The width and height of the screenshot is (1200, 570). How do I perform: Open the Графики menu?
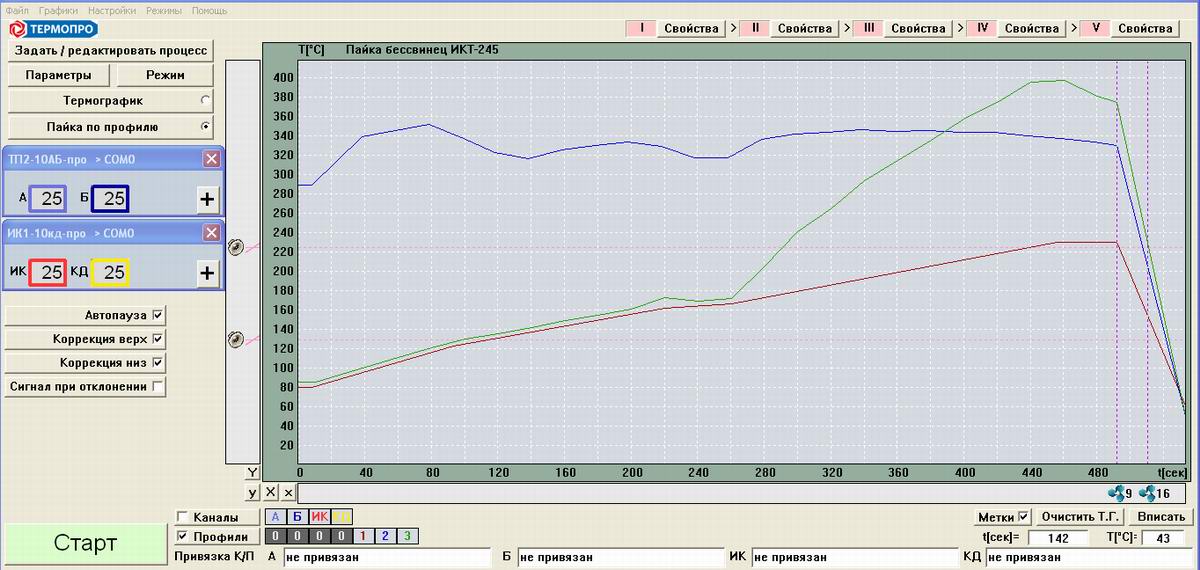[59, 10]
